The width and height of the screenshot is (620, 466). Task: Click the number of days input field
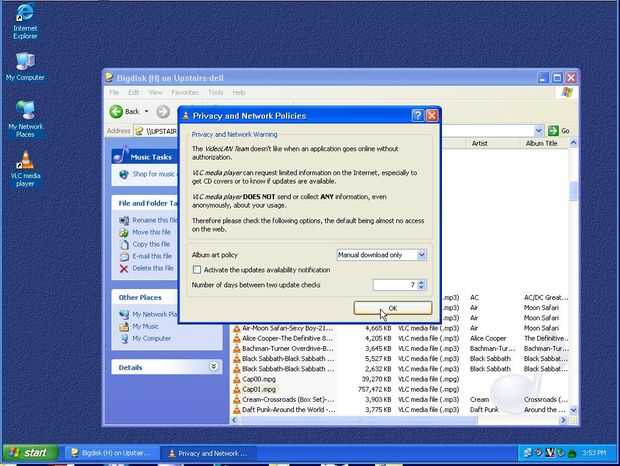coord(395,285)
